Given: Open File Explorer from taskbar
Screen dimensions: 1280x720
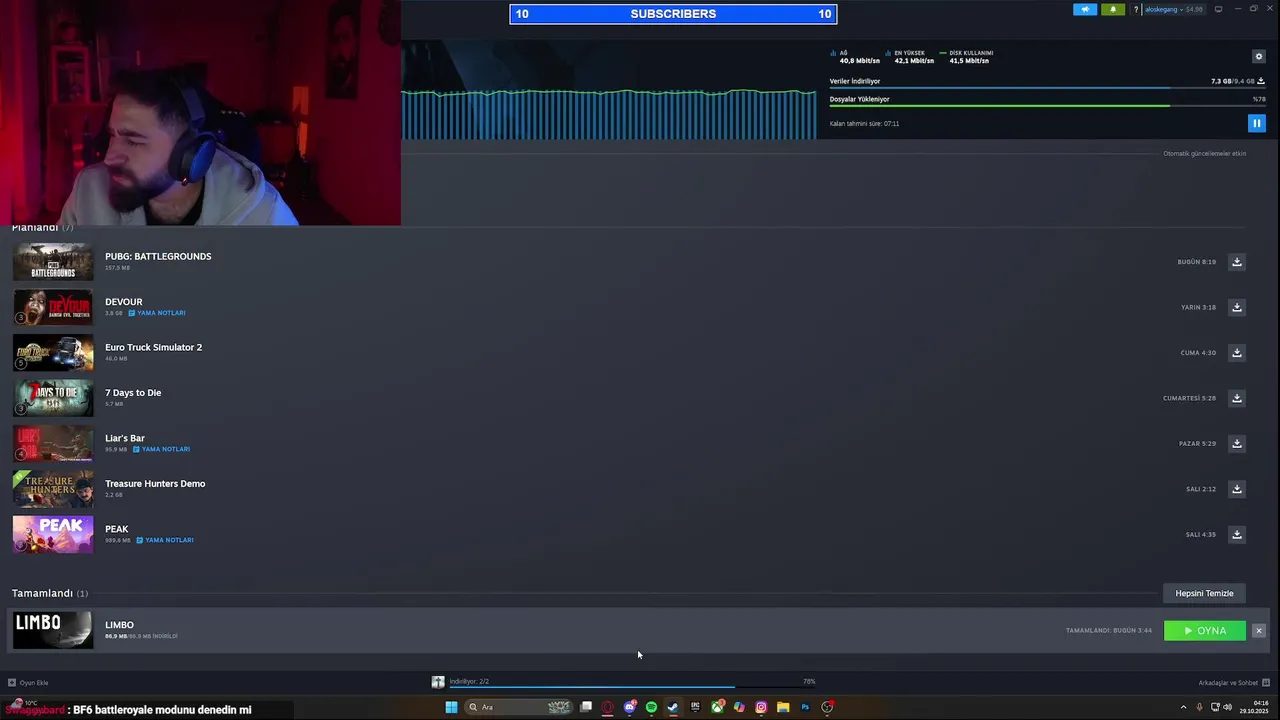Looking at the screenshot, I should click(x=783, y=707).
